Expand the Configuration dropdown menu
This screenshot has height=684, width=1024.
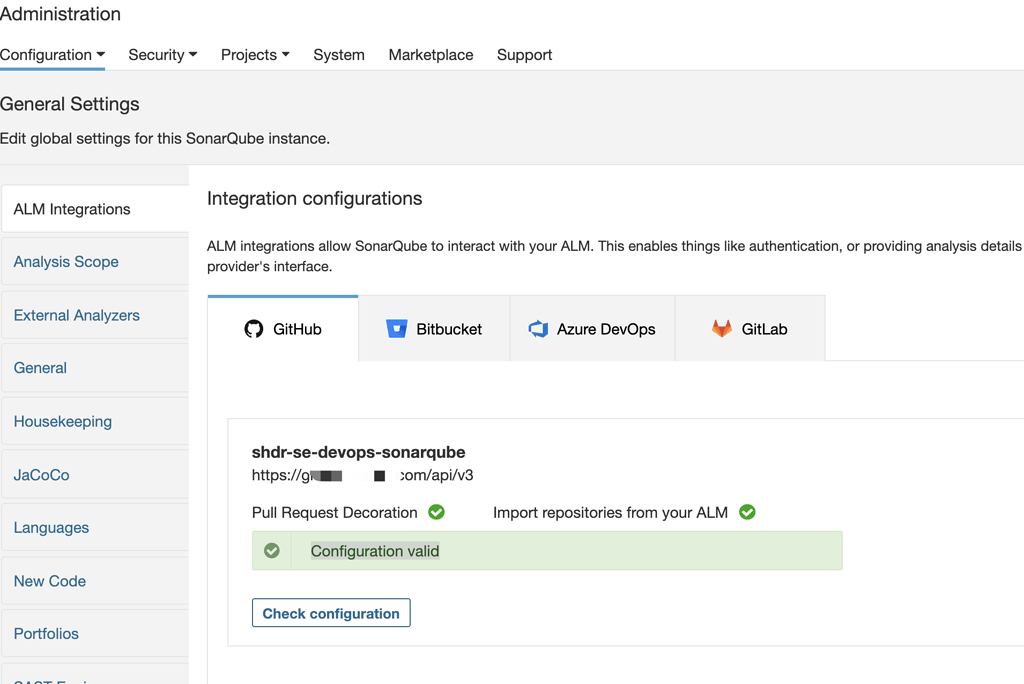pos(53,55)
